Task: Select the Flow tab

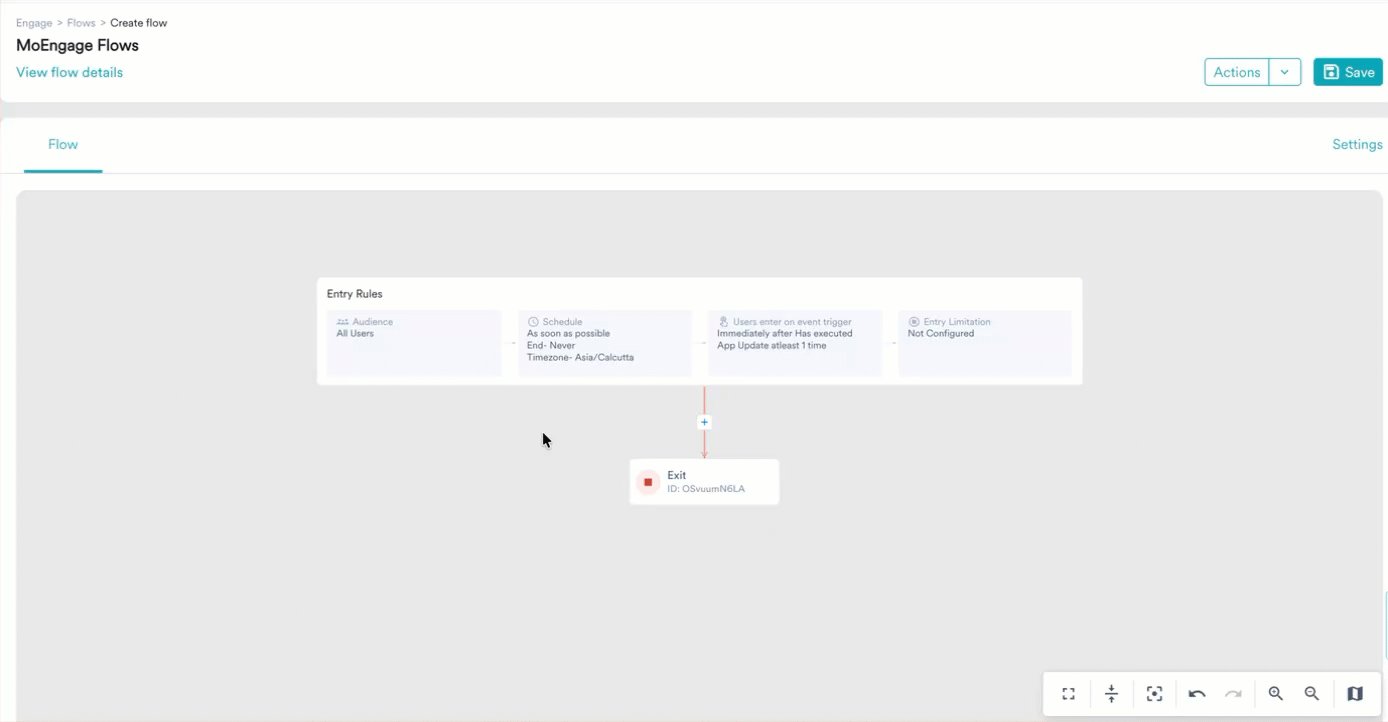Action: tap(63, 144)
